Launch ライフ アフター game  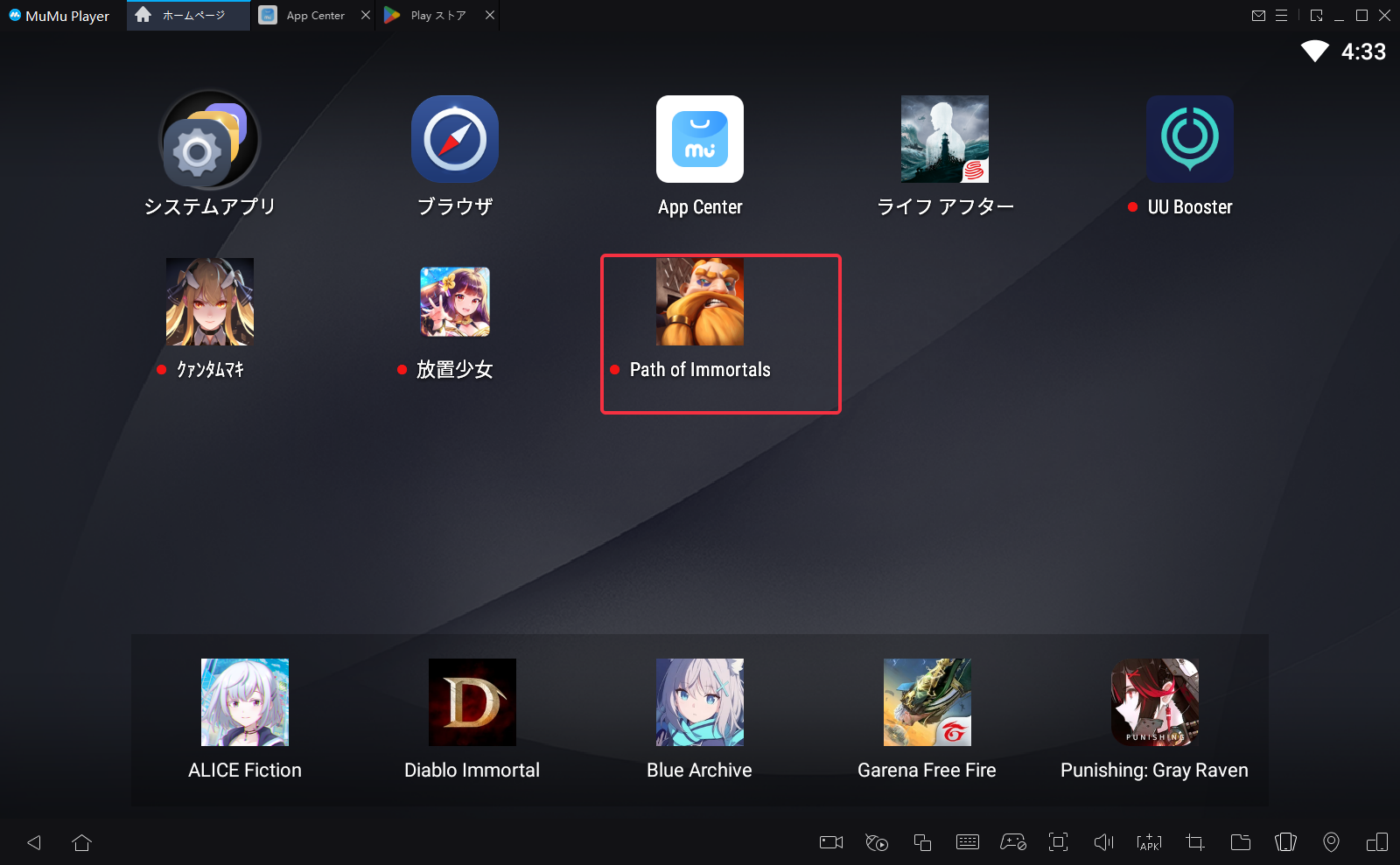point(945,139)
